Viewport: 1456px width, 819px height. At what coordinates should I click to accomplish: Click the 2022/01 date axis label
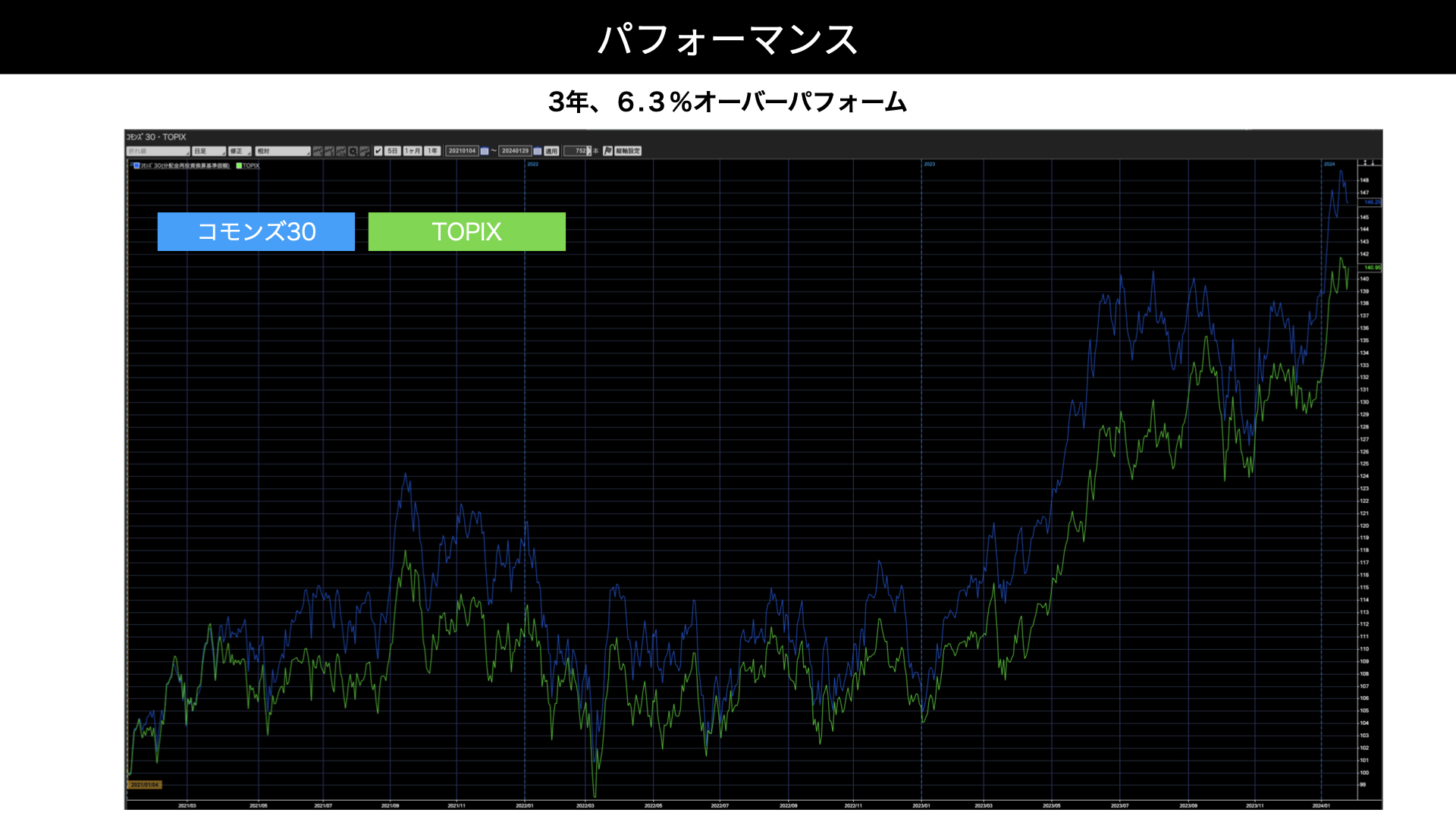pos(524,805)
